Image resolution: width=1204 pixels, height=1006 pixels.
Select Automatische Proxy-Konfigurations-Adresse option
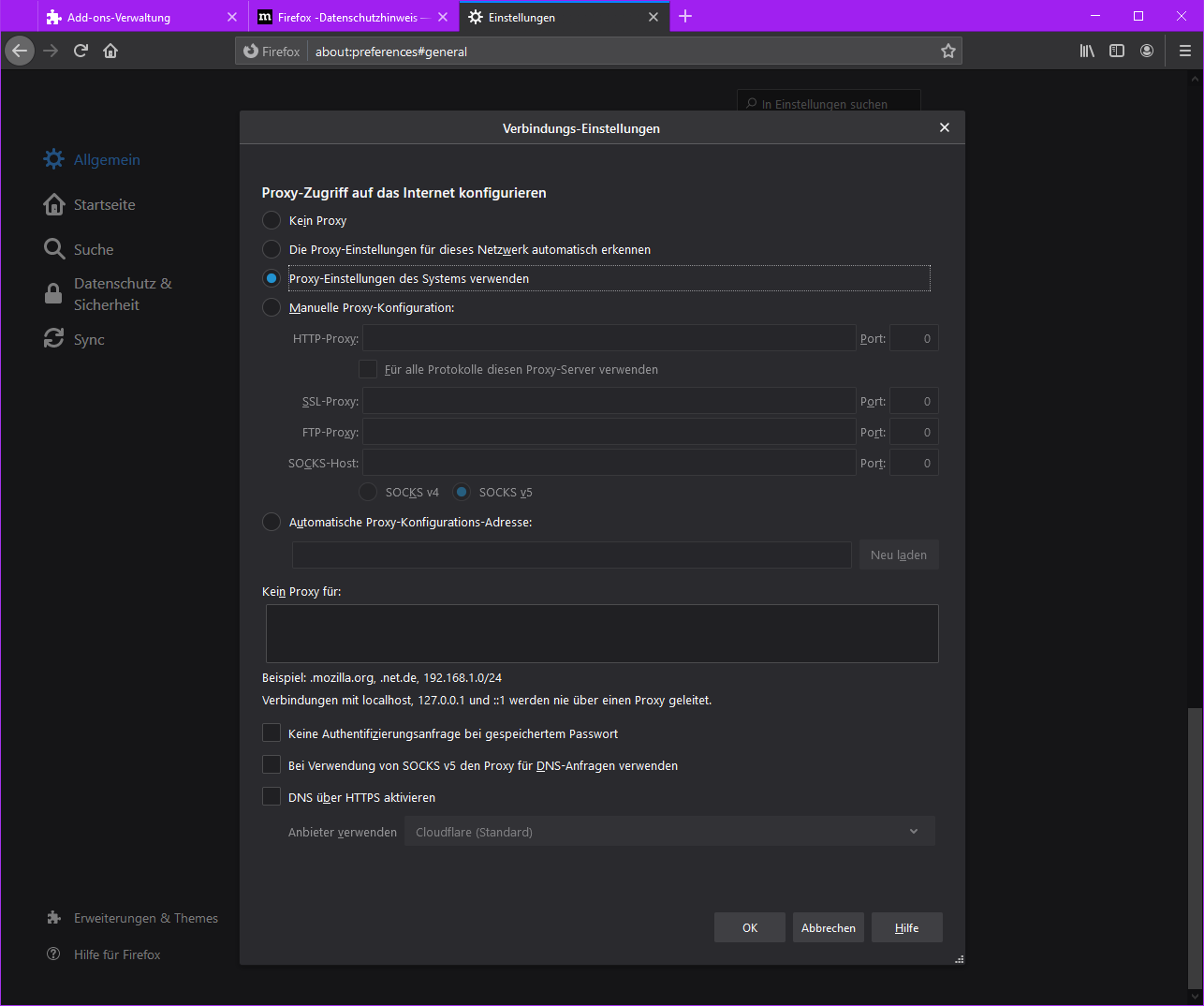point(272,522)
